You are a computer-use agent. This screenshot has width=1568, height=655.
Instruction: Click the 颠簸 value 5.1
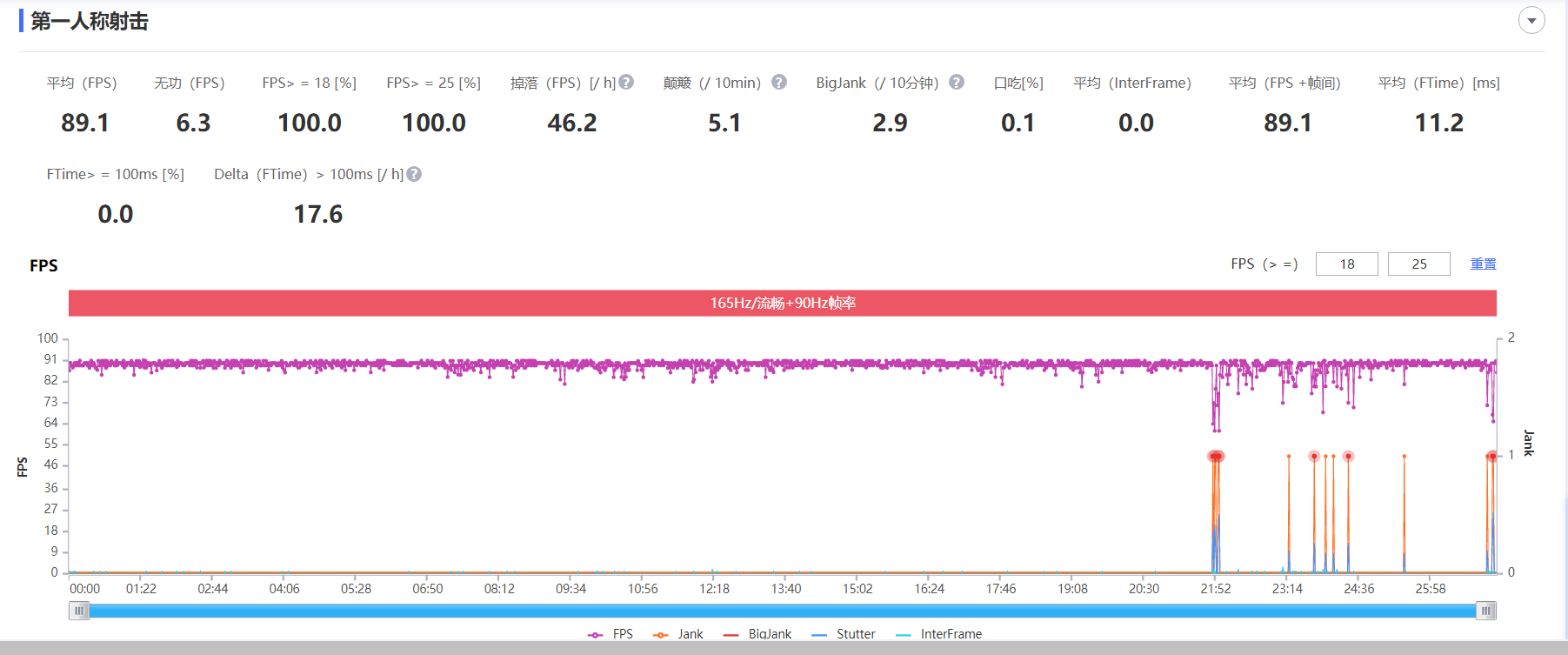[x=724, y=123]
